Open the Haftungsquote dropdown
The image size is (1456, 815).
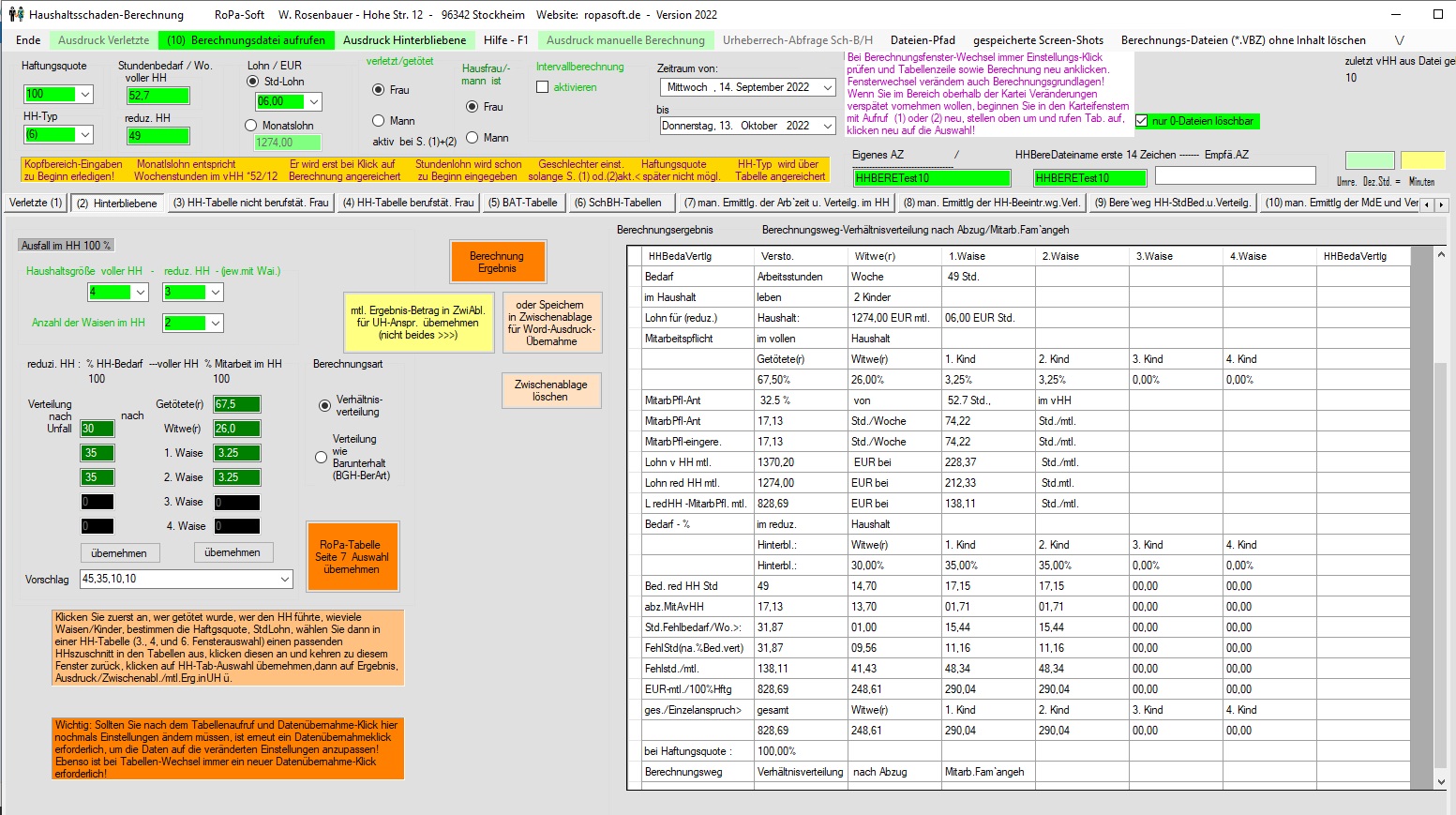click(x=85, y=95)
